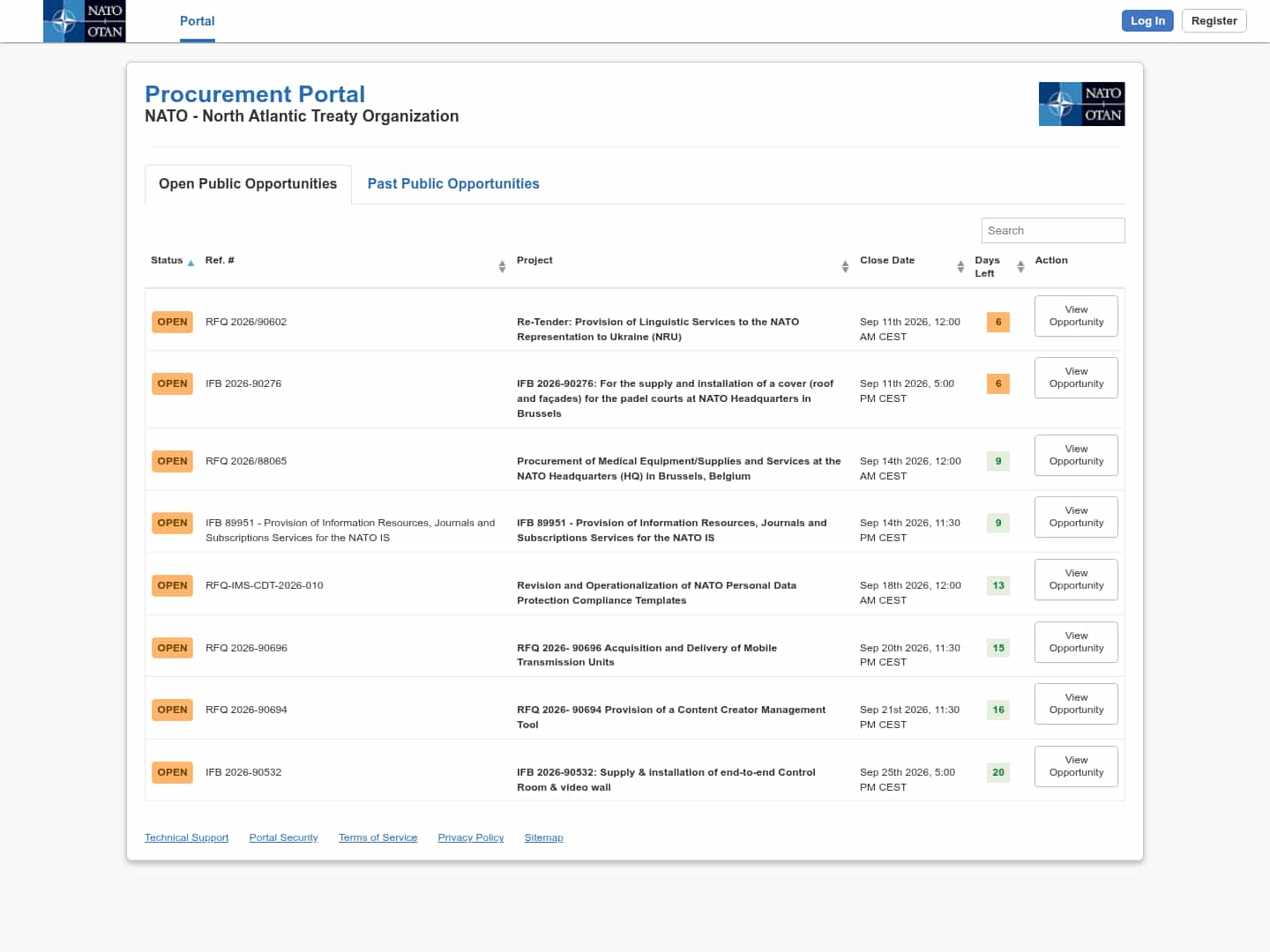Click the NATO OTAN logo beside Procurement Portal heading

coord(1081,104)
